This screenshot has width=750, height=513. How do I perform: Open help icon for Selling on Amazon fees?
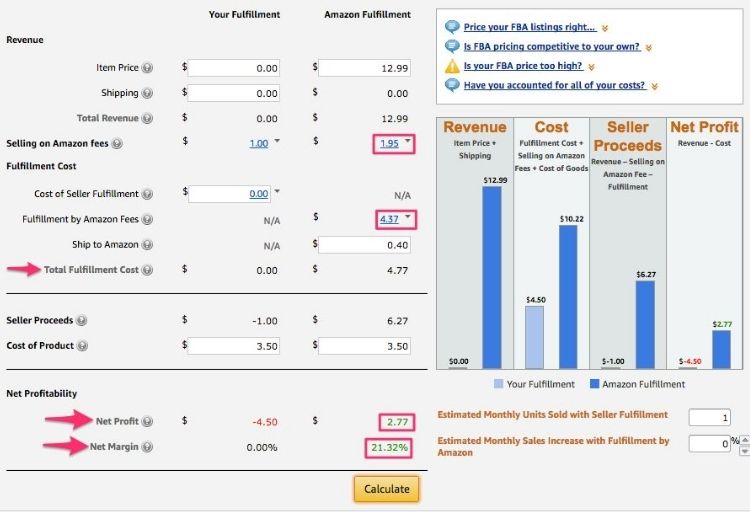(x=117, y=143)
